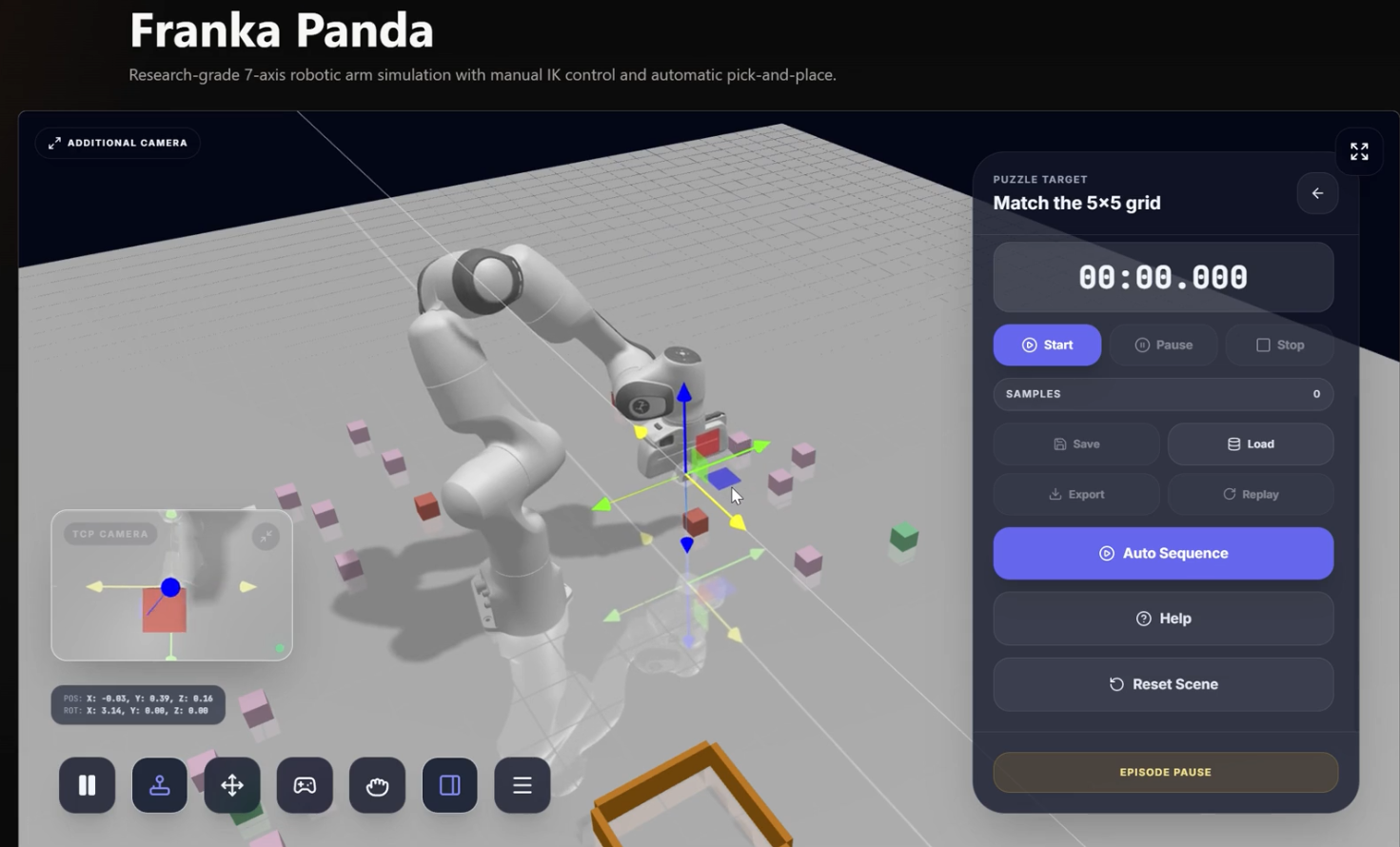This screenshot has width=1400, height=847.
Task: Click the Match the 5×5 grid title
Action: pyautogui.click(x=1076, y=203)
